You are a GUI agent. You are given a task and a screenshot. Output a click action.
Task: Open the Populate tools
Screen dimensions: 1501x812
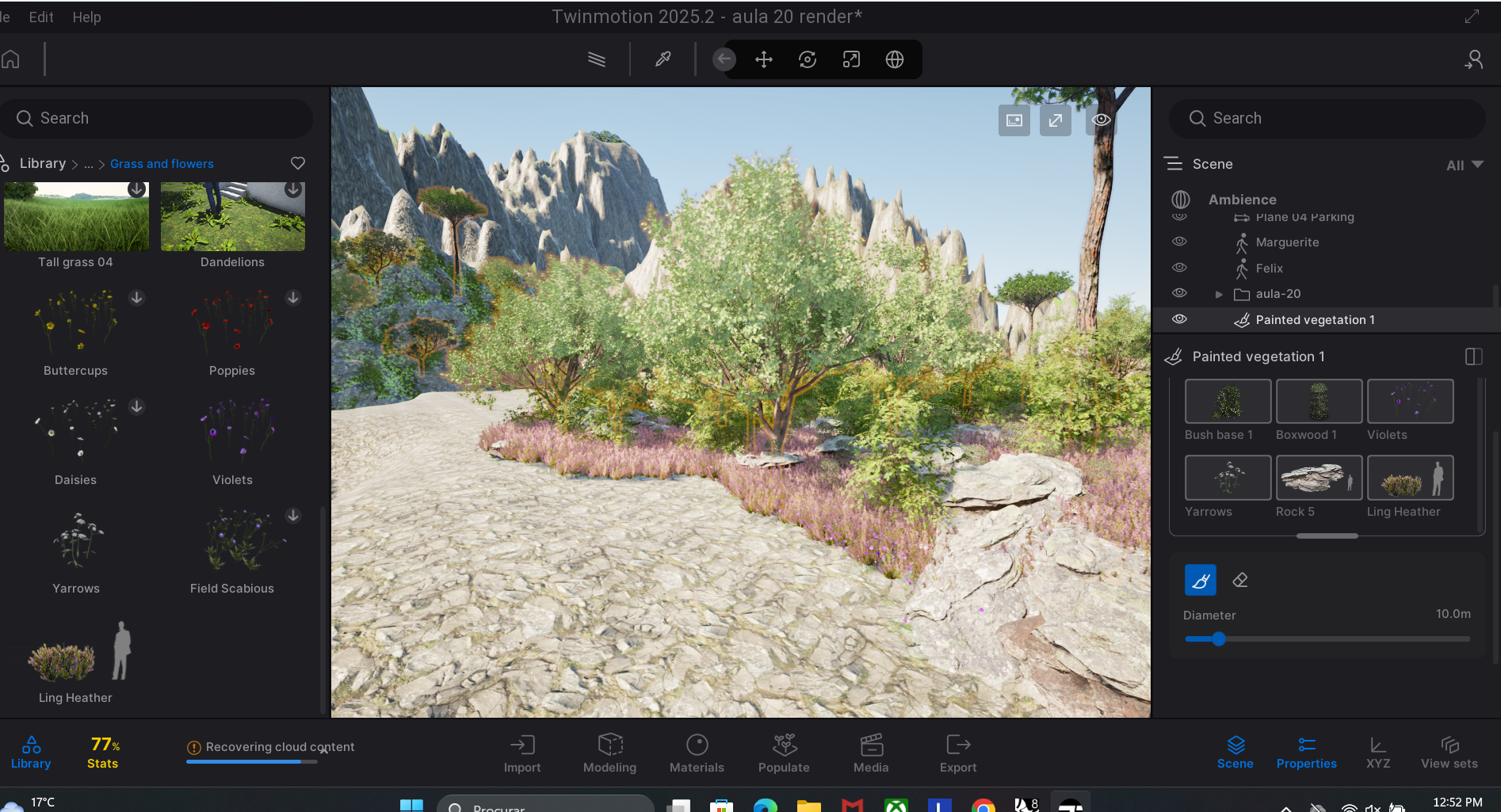tap(784, 754)
